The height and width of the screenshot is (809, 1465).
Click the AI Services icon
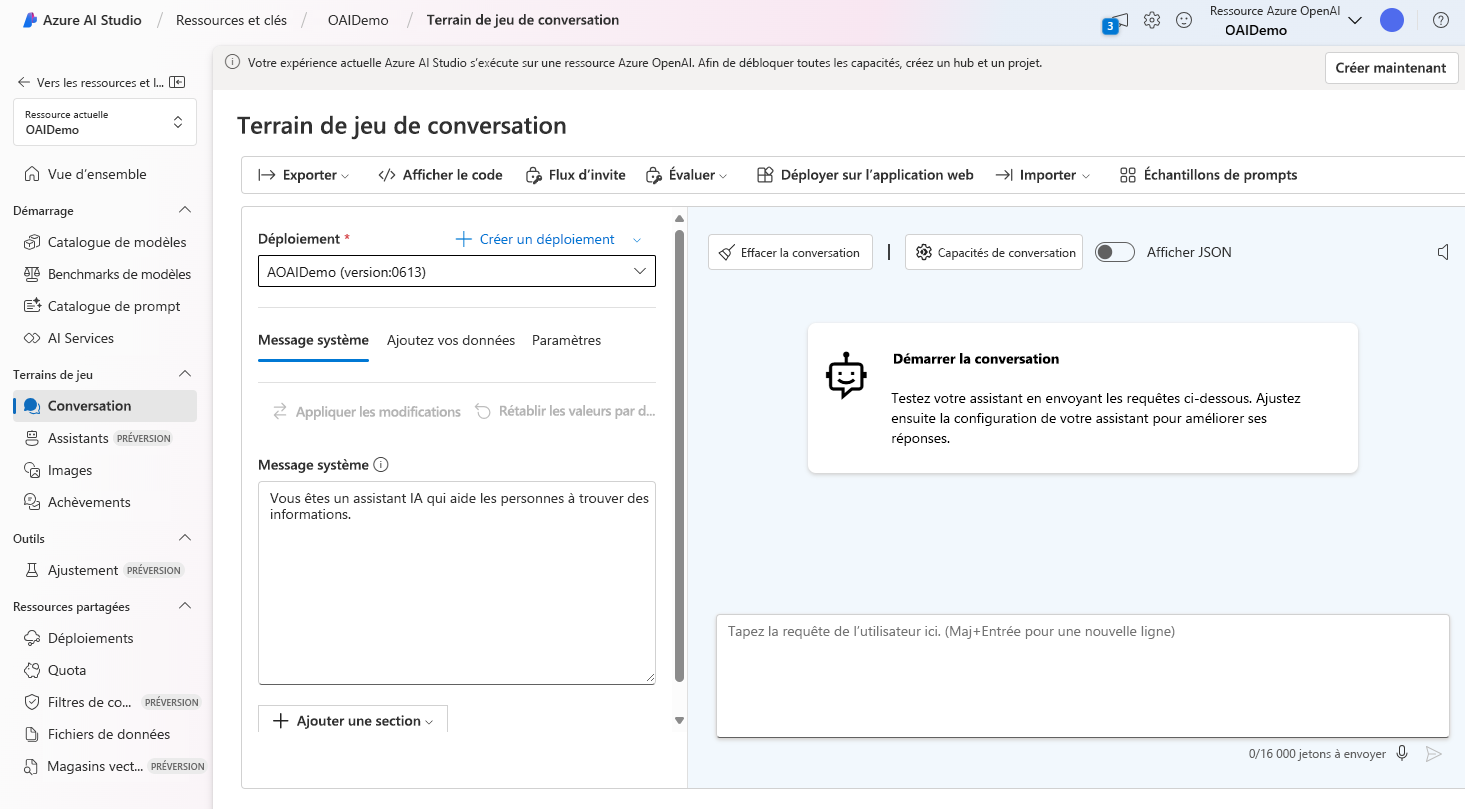pyautogui.click(x=32, y=338)
